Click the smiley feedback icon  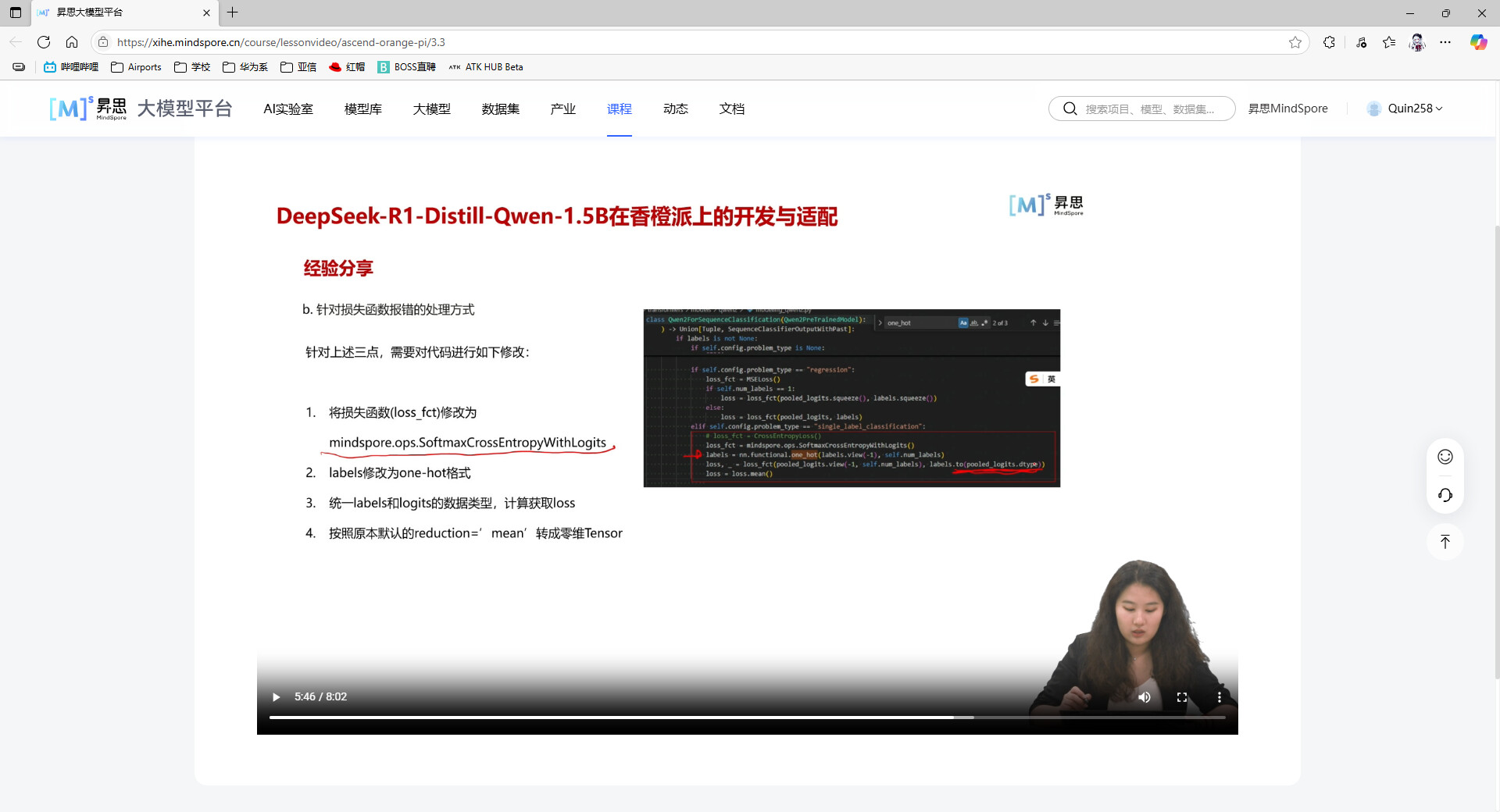[x=1445, y=458]
